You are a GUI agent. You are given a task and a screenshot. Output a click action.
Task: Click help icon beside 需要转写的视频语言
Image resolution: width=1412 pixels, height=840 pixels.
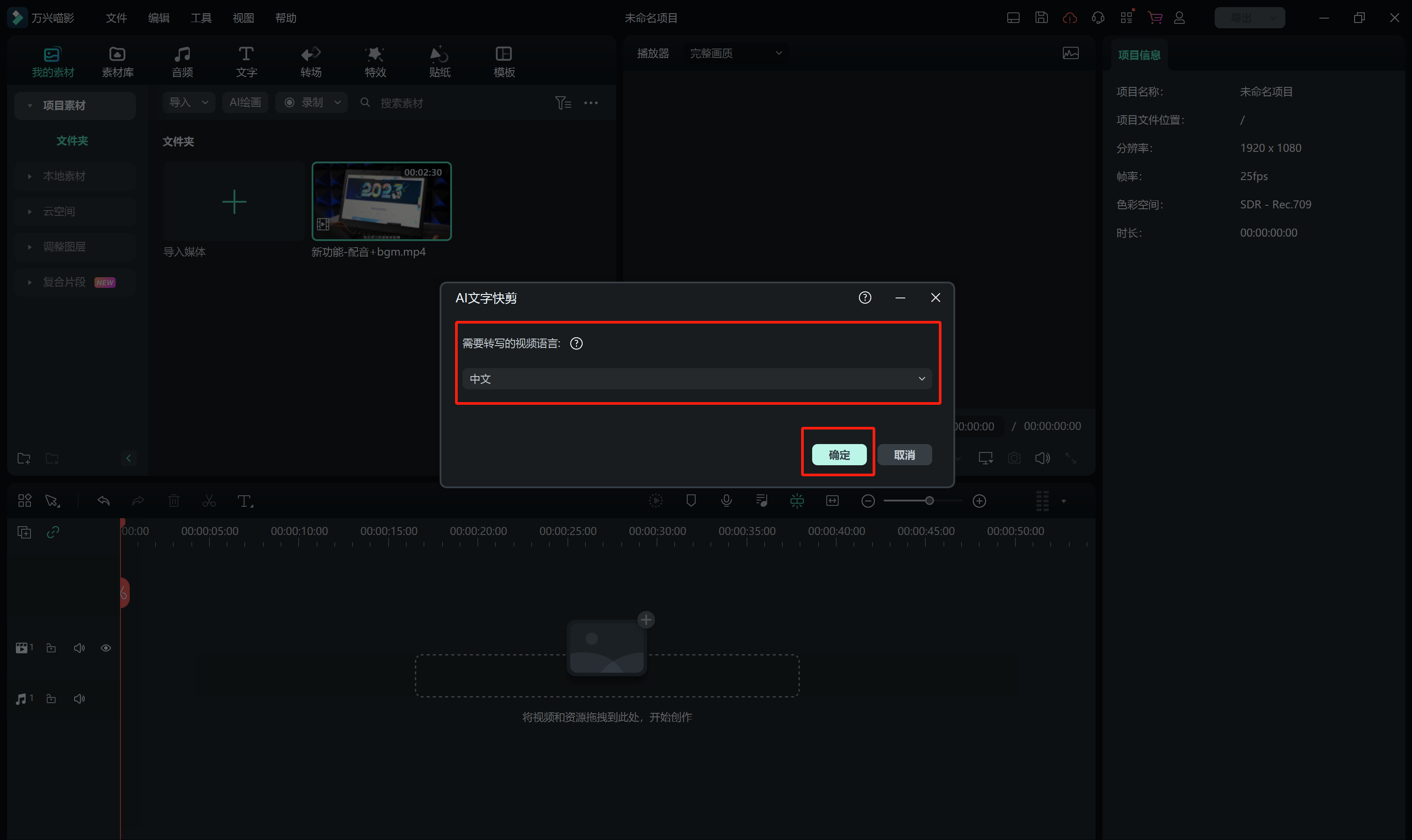click(576, 343)
